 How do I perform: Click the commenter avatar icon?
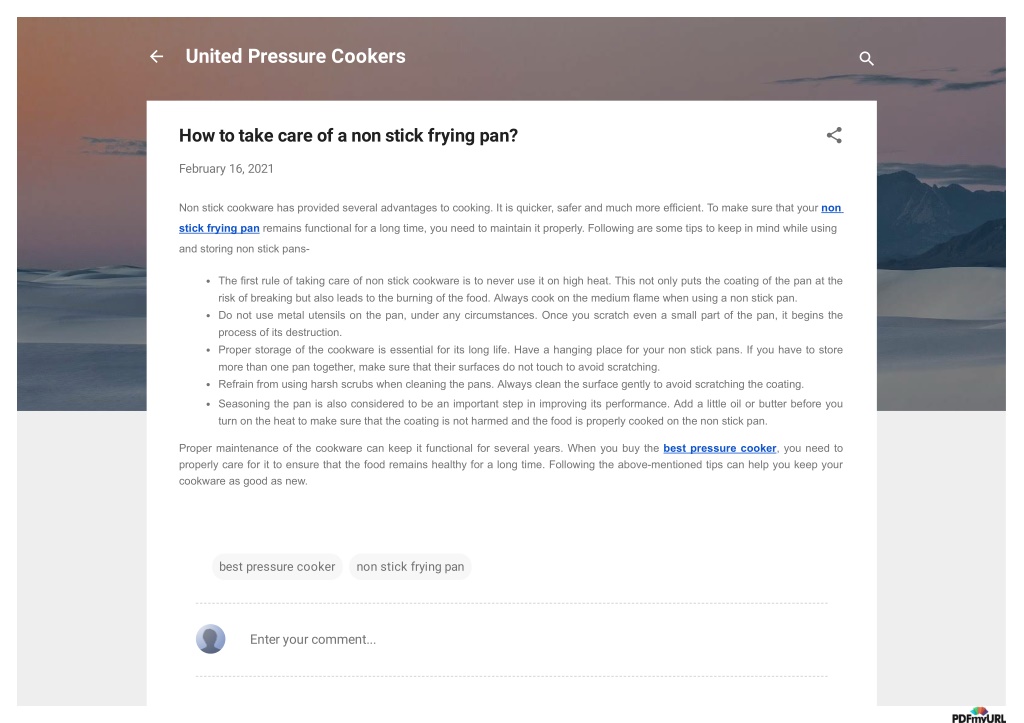click(210, 639)
